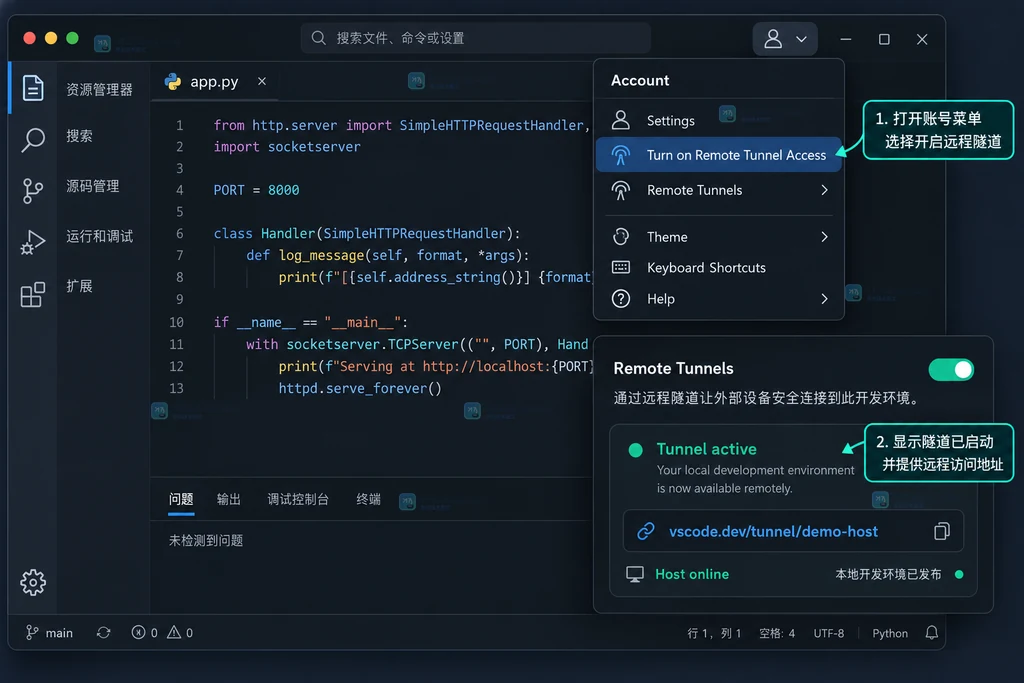Image resolution: width=1024 pixels, height=683 pixels.
Task: Expand the Theme submenu arrow
Action: (824, 236)
